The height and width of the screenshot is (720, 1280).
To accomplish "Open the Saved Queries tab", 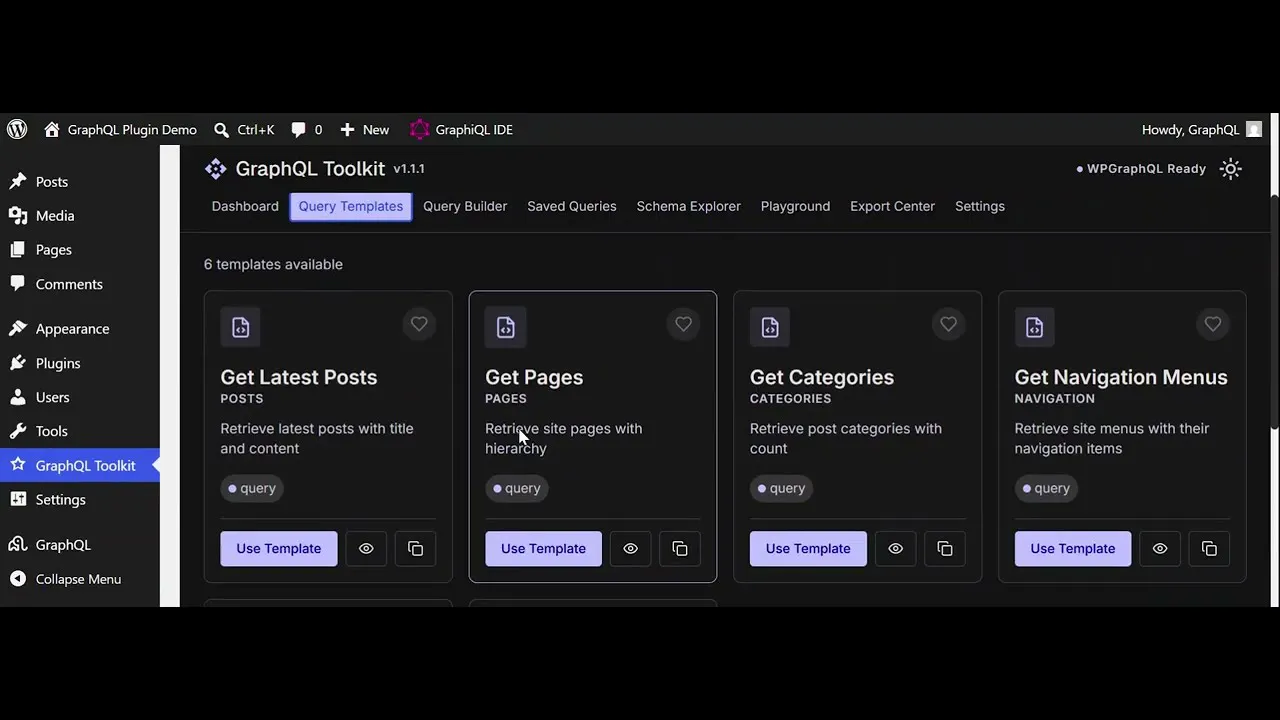I will click(572, 206).
